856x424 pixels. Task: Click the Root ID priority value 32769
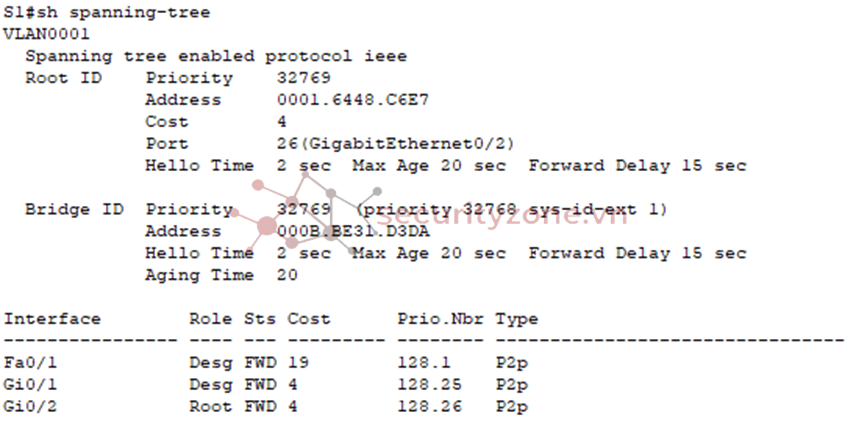click(304, 78)
